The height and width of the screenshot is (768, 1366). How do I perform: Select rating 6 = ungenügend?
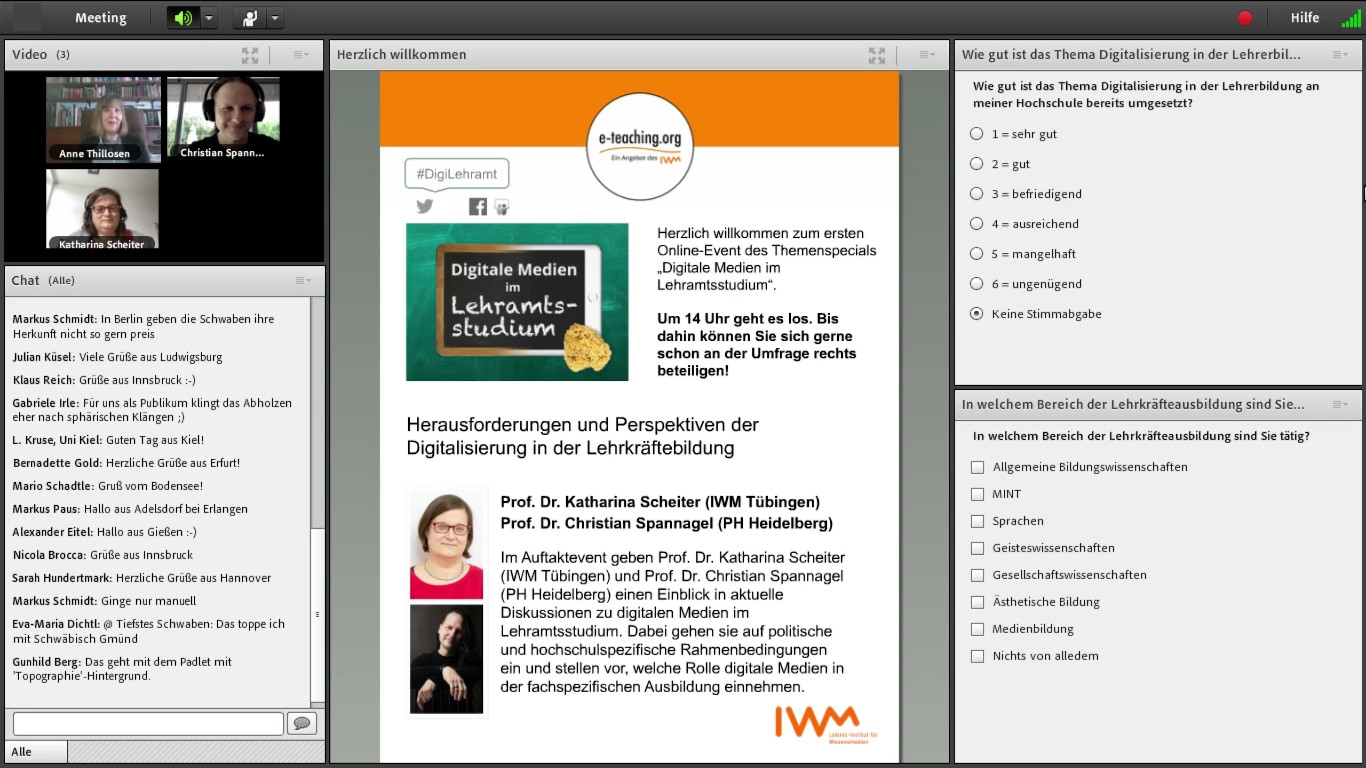coord(977,284)
